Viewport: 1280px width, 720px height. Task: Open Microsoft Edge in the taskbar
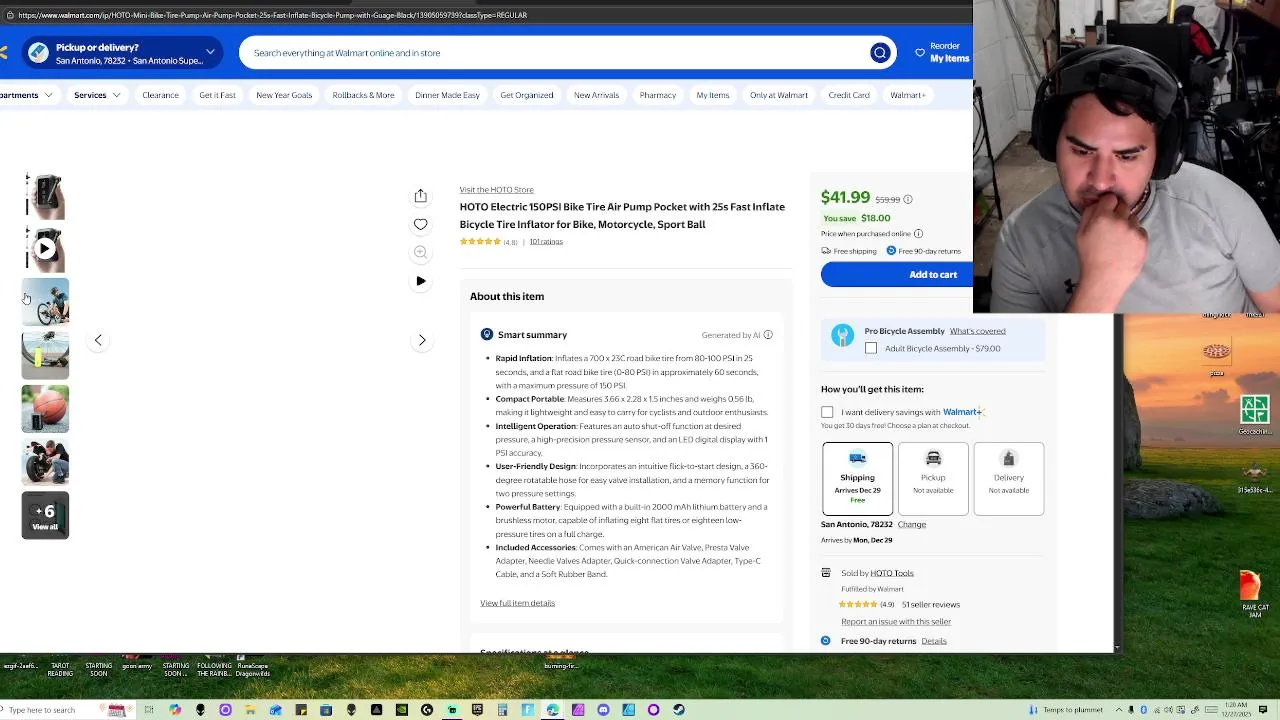pos(553,710)
